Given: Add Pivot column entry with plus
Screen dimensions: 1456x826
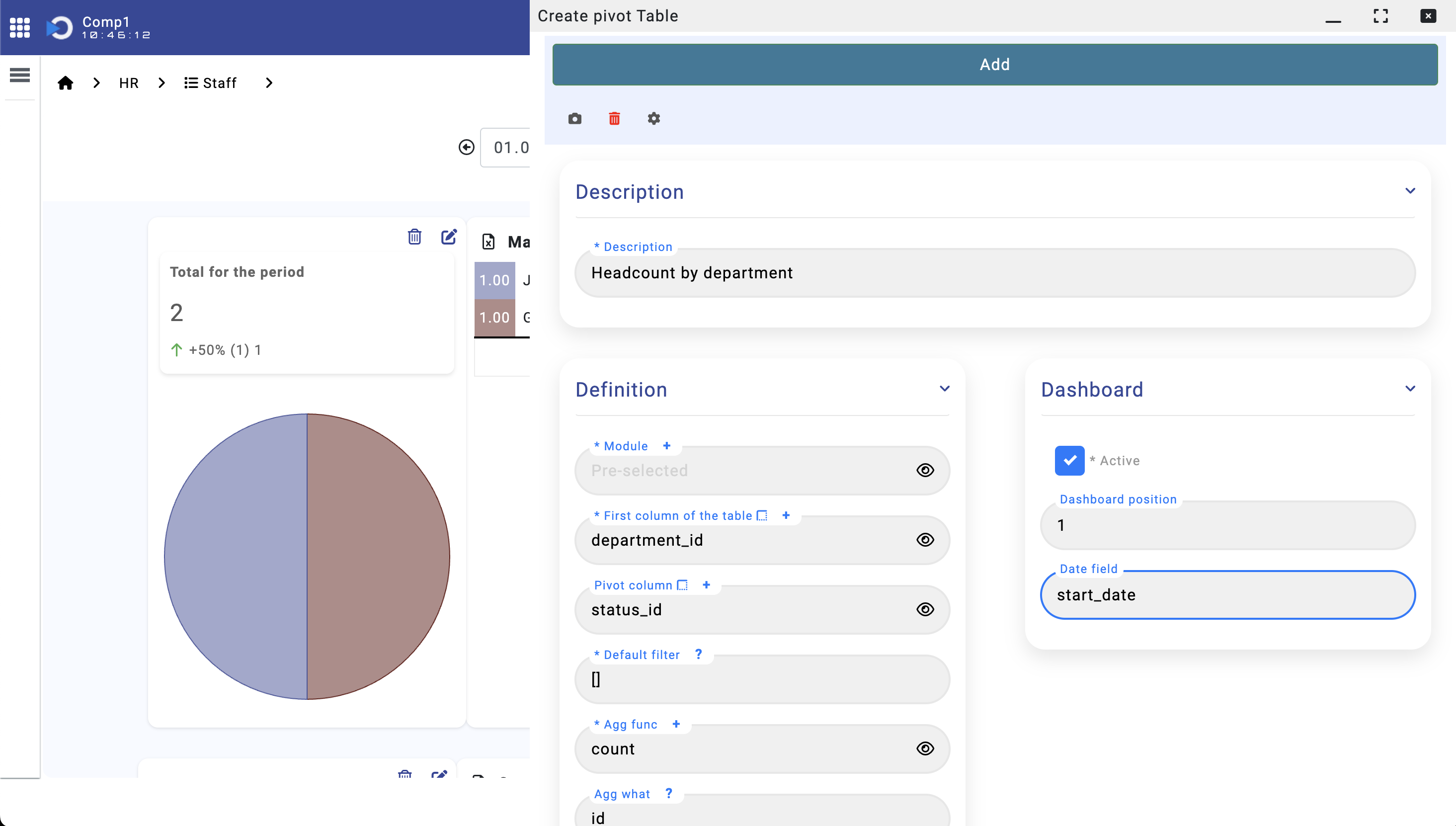Looking at the screenshot, I should coord(707,585).
